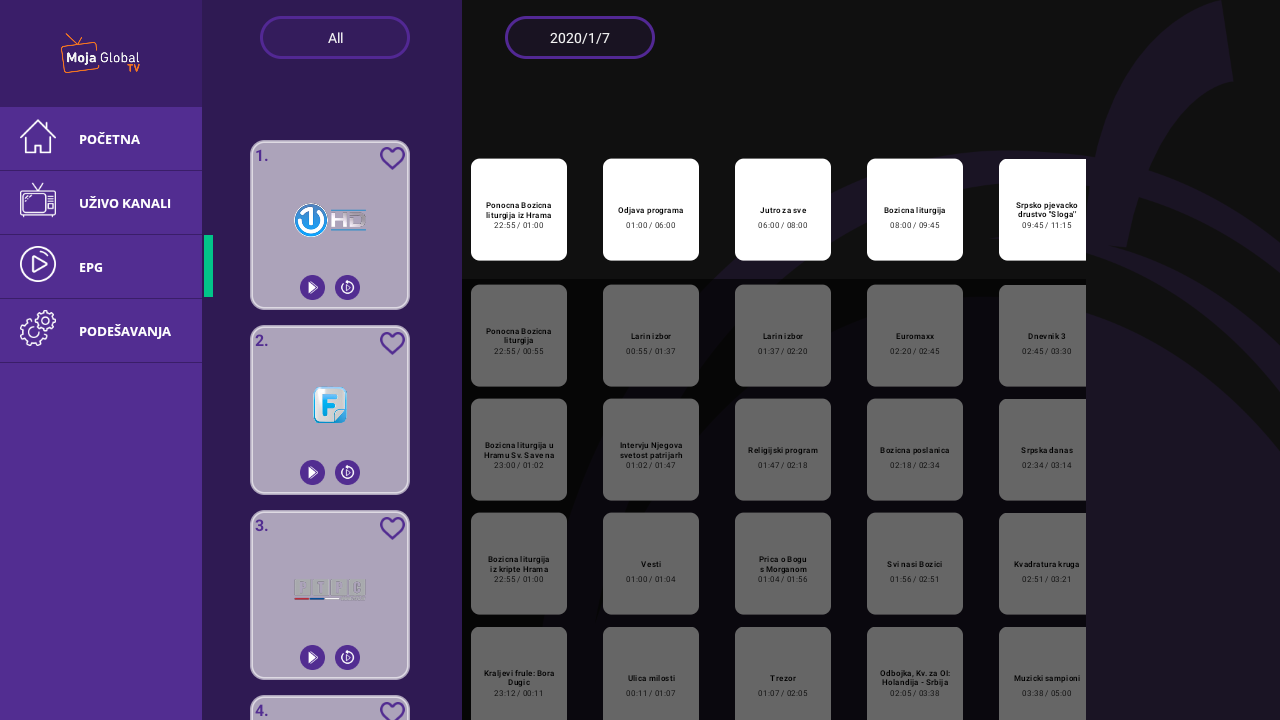Viewport: 1280px width, 720px height.
Task: Play channel 3 live
Action: 312,657
